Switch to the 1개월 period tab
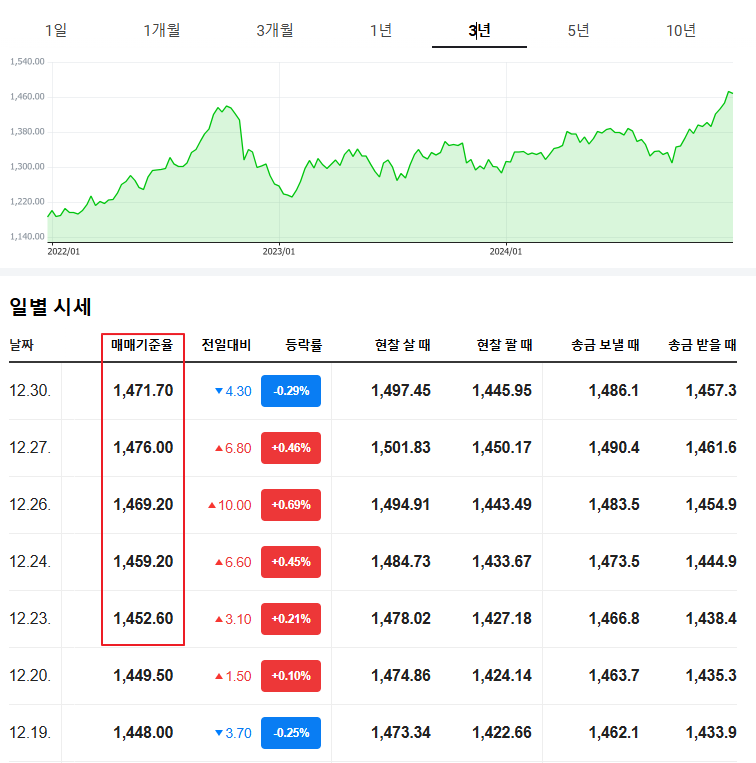Image resolution: width=756 pixels, height=763 pixels. 162,30
